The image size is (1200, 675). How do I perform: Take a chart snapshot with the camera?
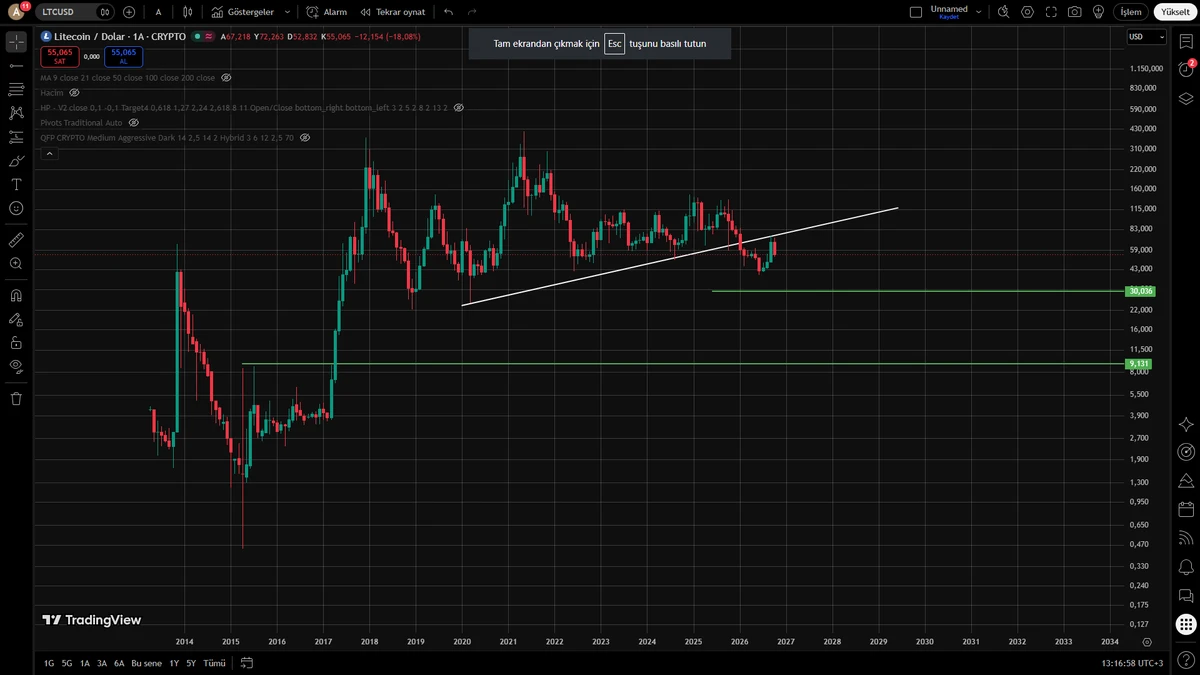[1074, 12]
